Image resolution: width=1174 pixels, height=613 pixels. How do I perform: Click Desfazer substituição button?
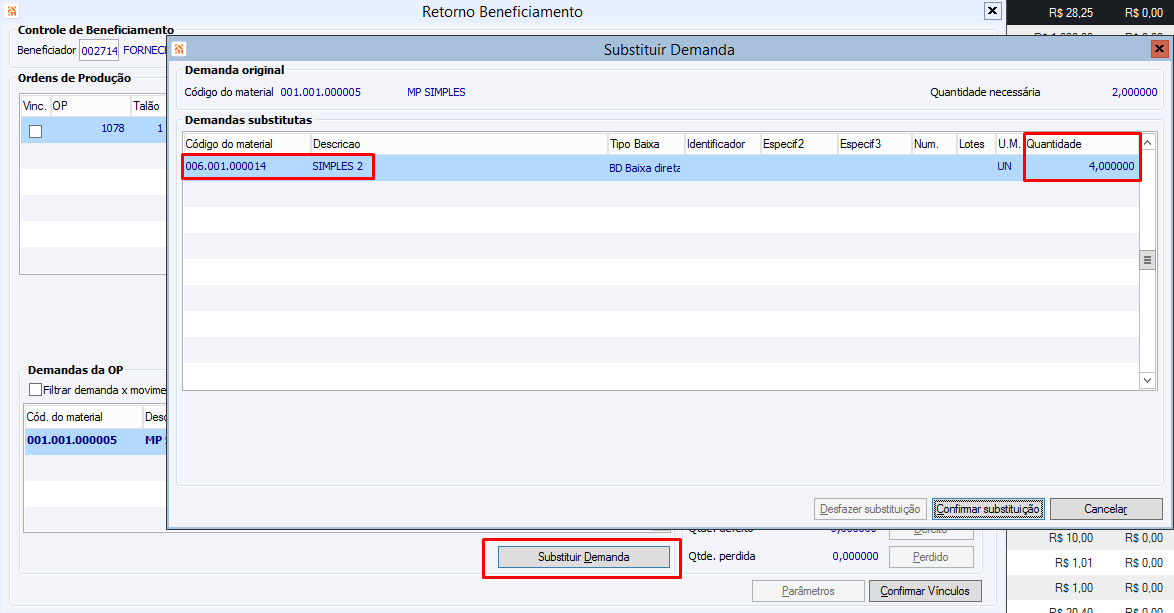click(870, 509)
